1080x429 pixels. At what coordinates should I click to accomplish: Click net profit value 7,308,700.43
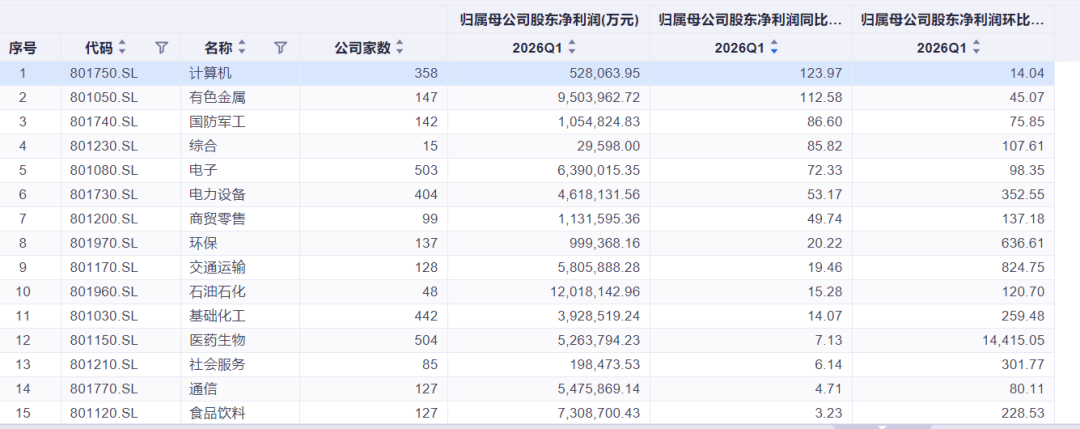[x=599, y=413]
